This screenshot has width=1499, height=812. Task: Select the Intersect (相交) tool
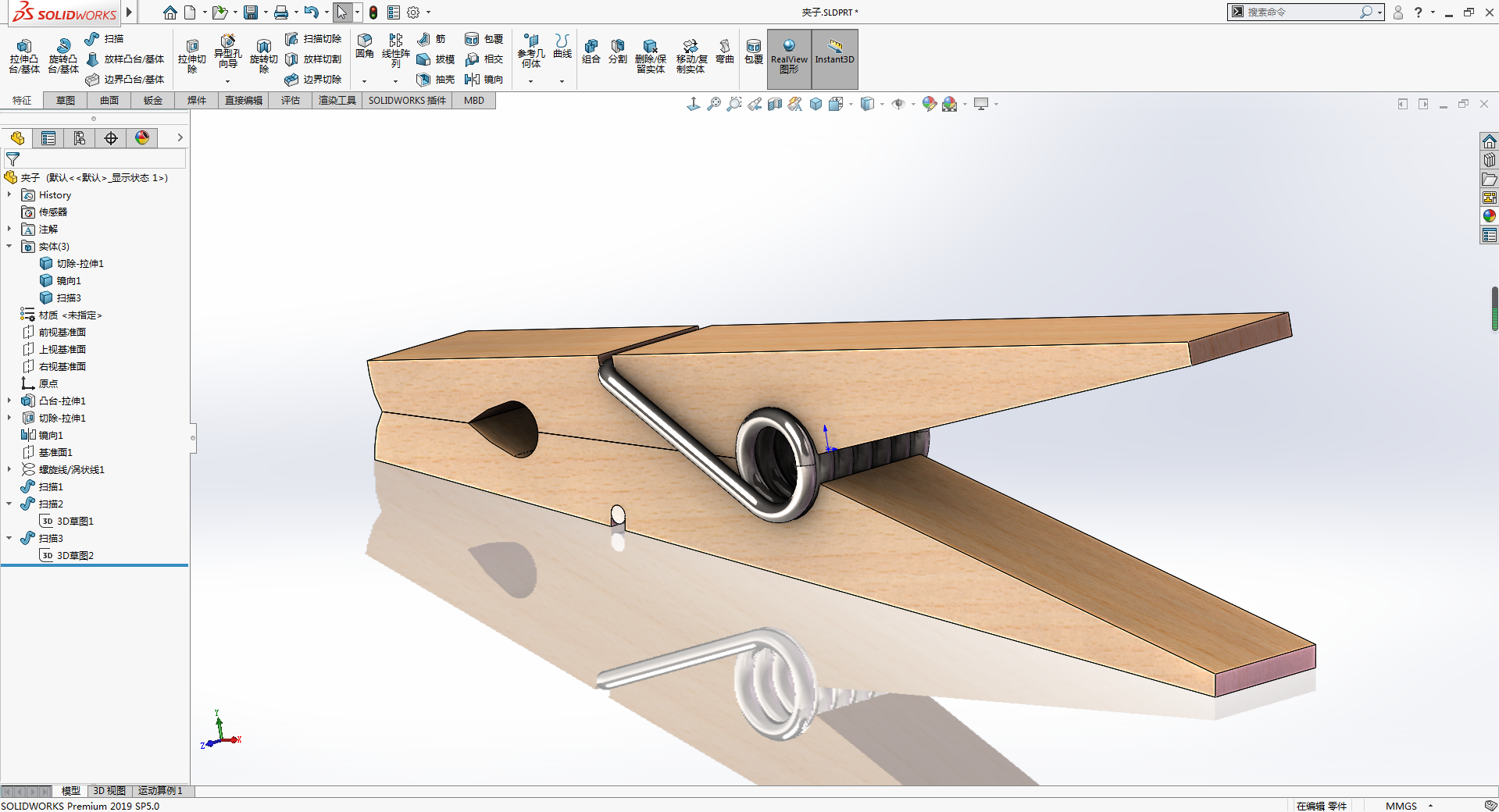(x=484, y=59)
